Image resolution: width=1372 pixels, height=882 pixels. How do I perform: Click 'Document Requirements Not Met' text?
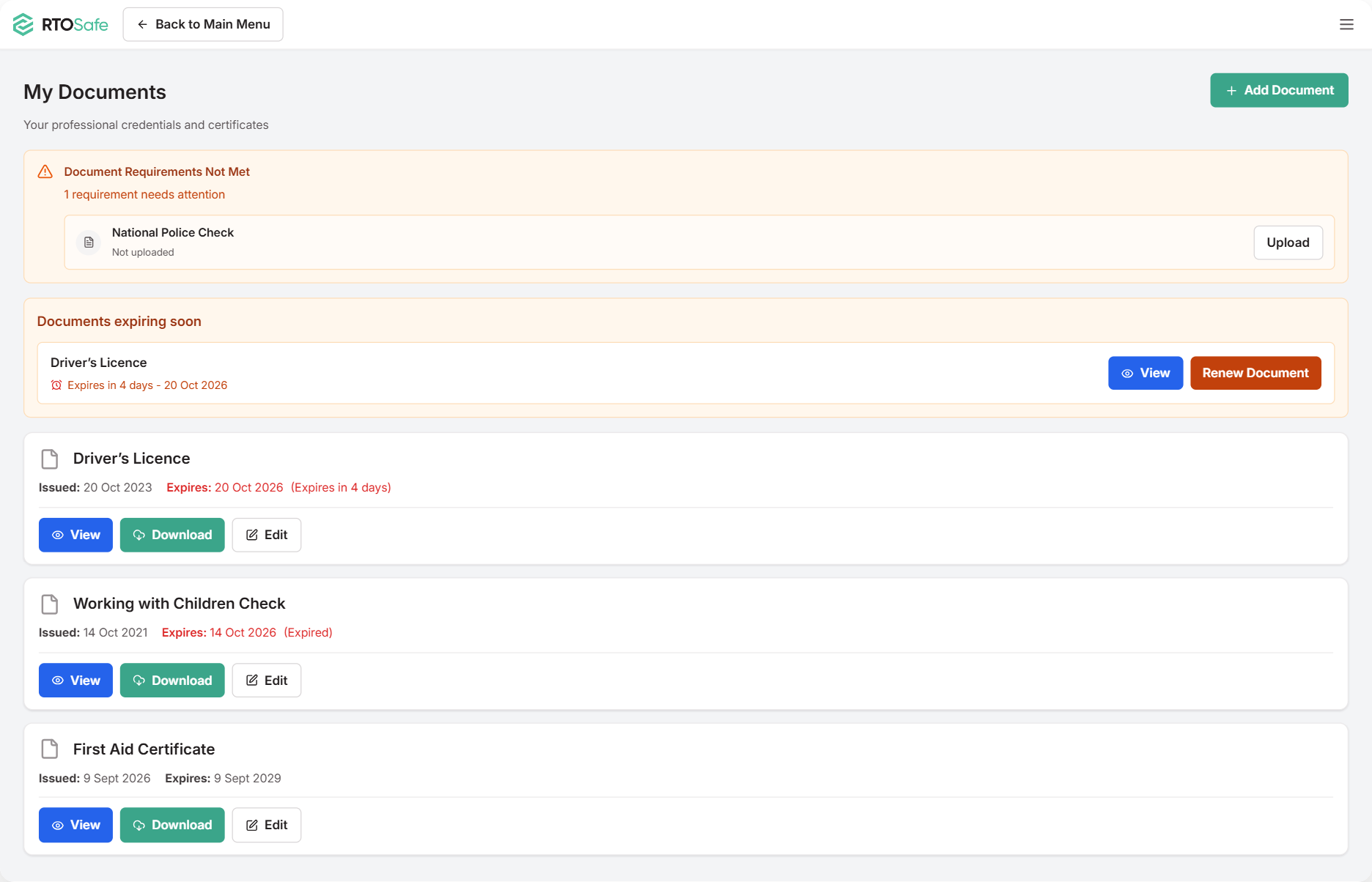[157, 171]
